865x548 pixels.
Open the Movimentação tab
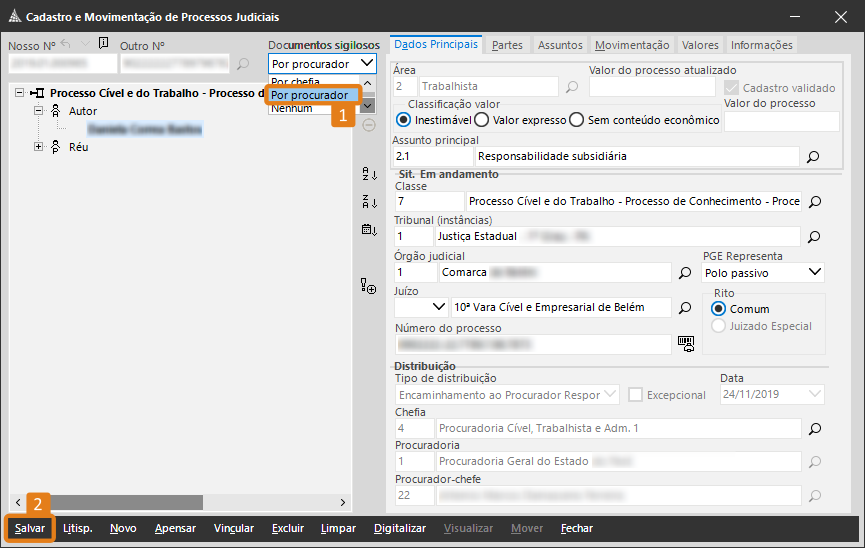click(631, 45)
